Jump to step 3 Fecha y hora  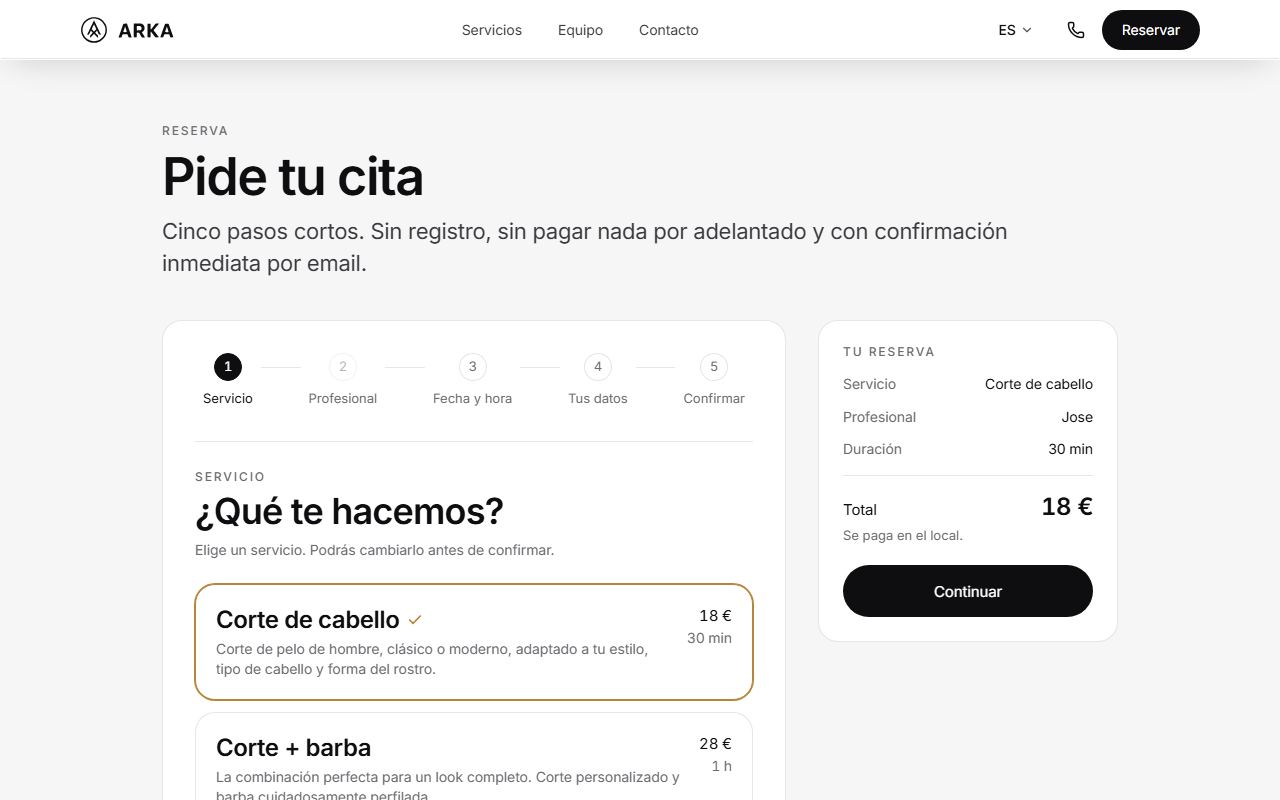(472, 380)
